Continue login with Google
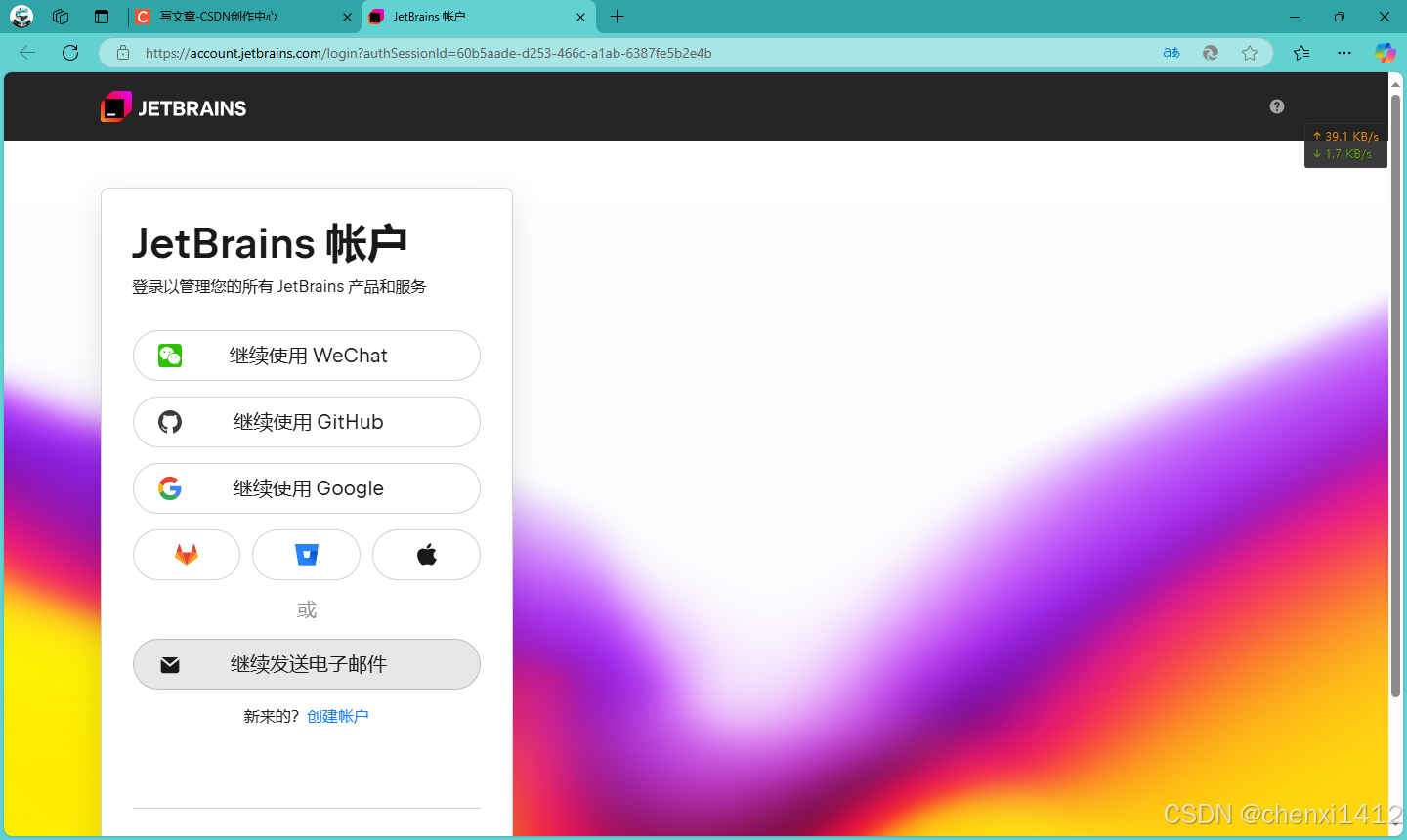 [307, 488]
